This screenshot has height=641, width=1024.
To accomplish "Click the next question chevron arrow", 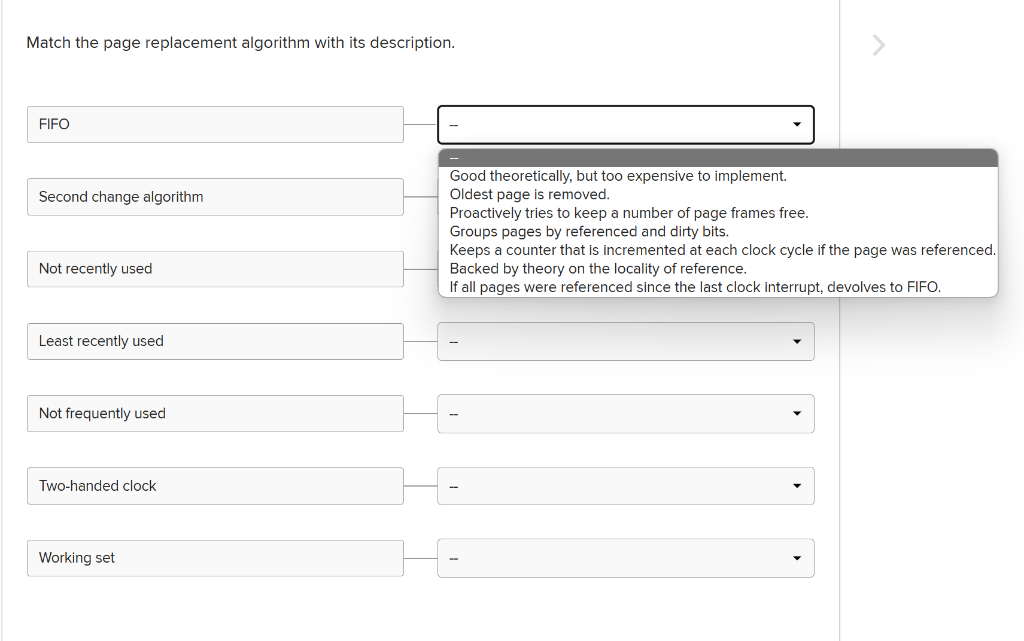I will [x=878, y=44].
